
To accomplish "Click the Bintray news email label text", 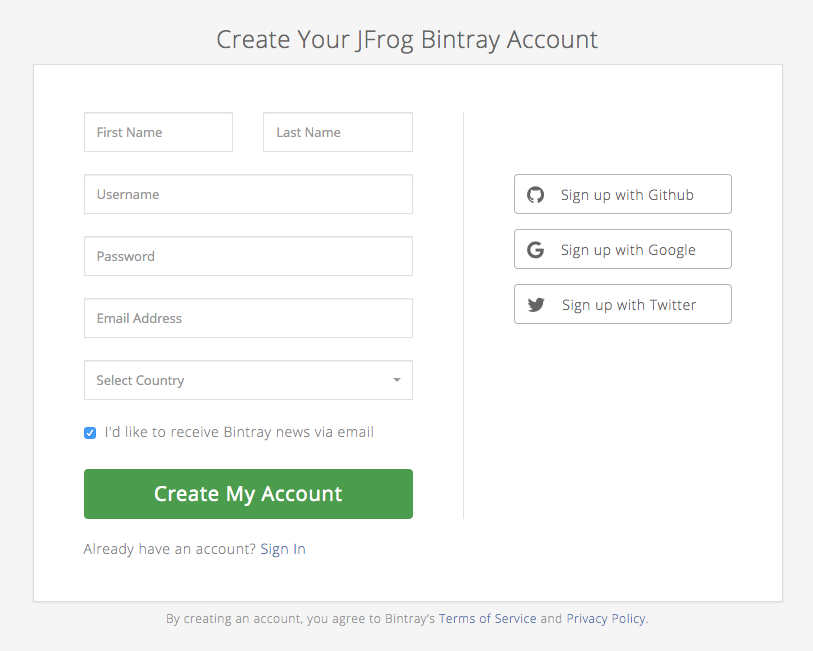I will 239,433.
